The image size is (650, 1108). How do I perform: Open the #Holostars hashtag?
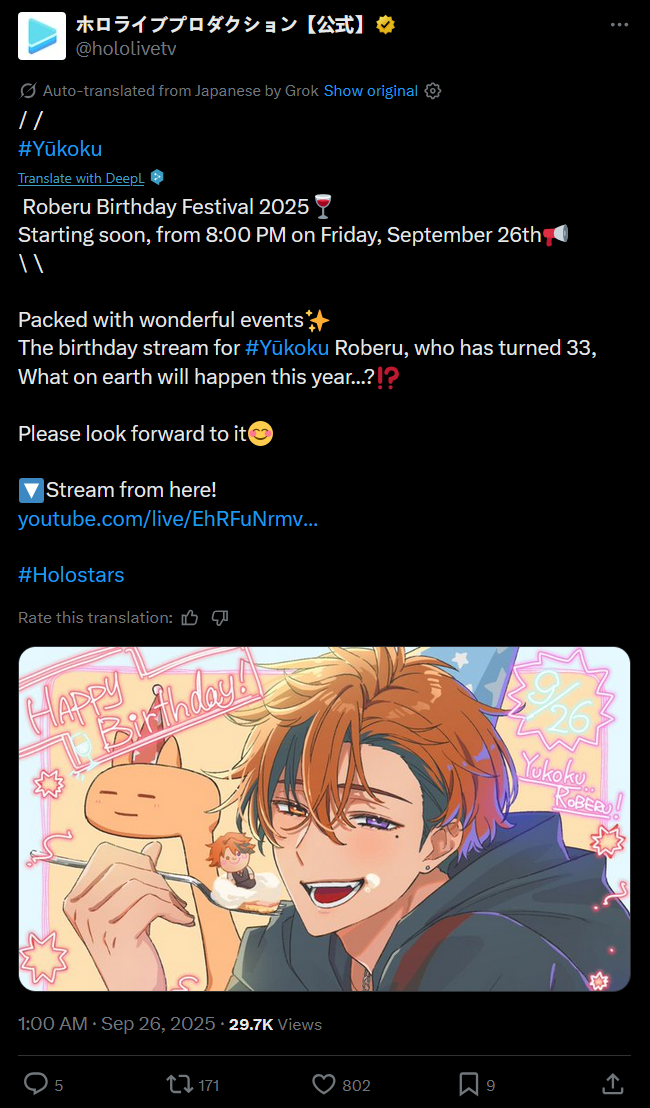pos(71,575)
